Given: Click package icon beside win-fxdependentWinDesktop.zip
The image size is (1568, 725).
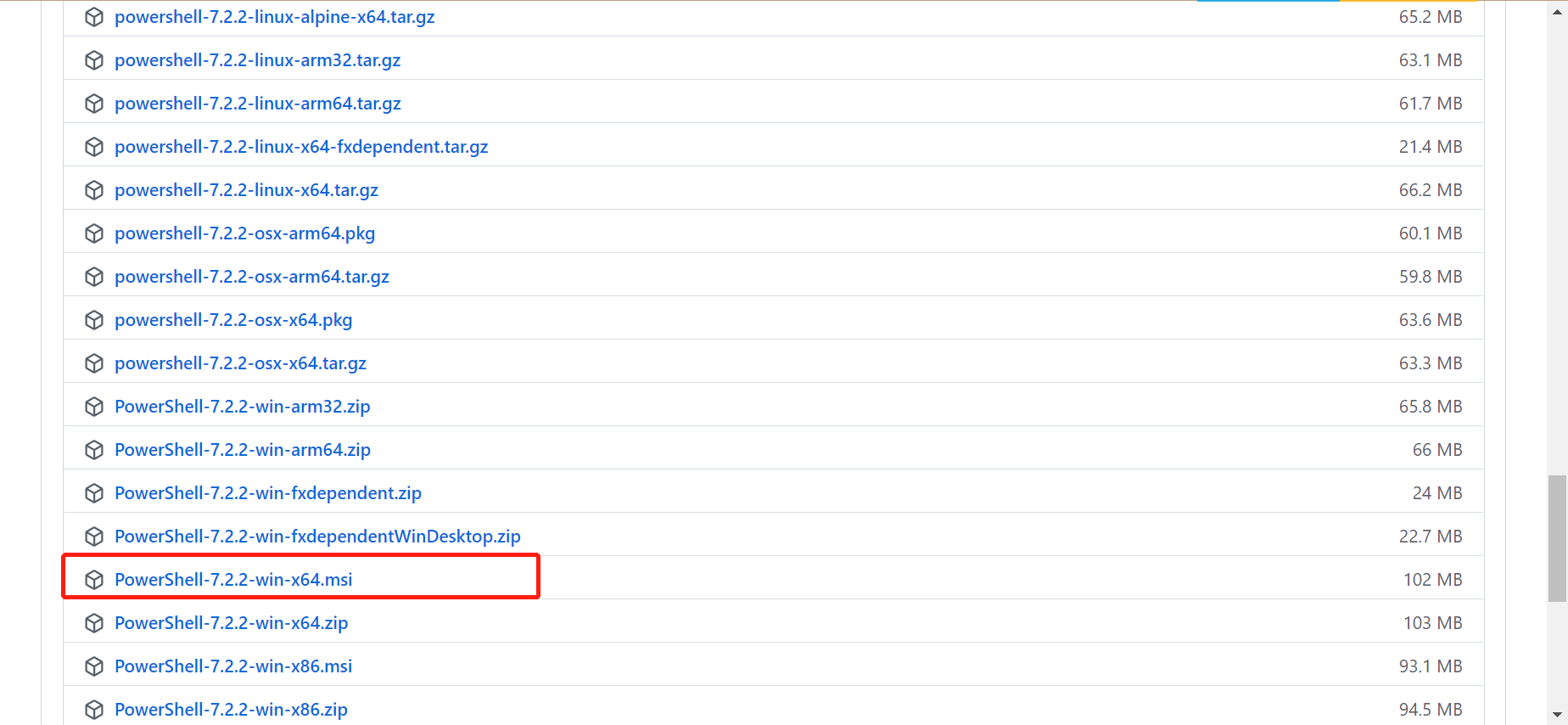Looking at the screenshot, I should tap(94, 537).
